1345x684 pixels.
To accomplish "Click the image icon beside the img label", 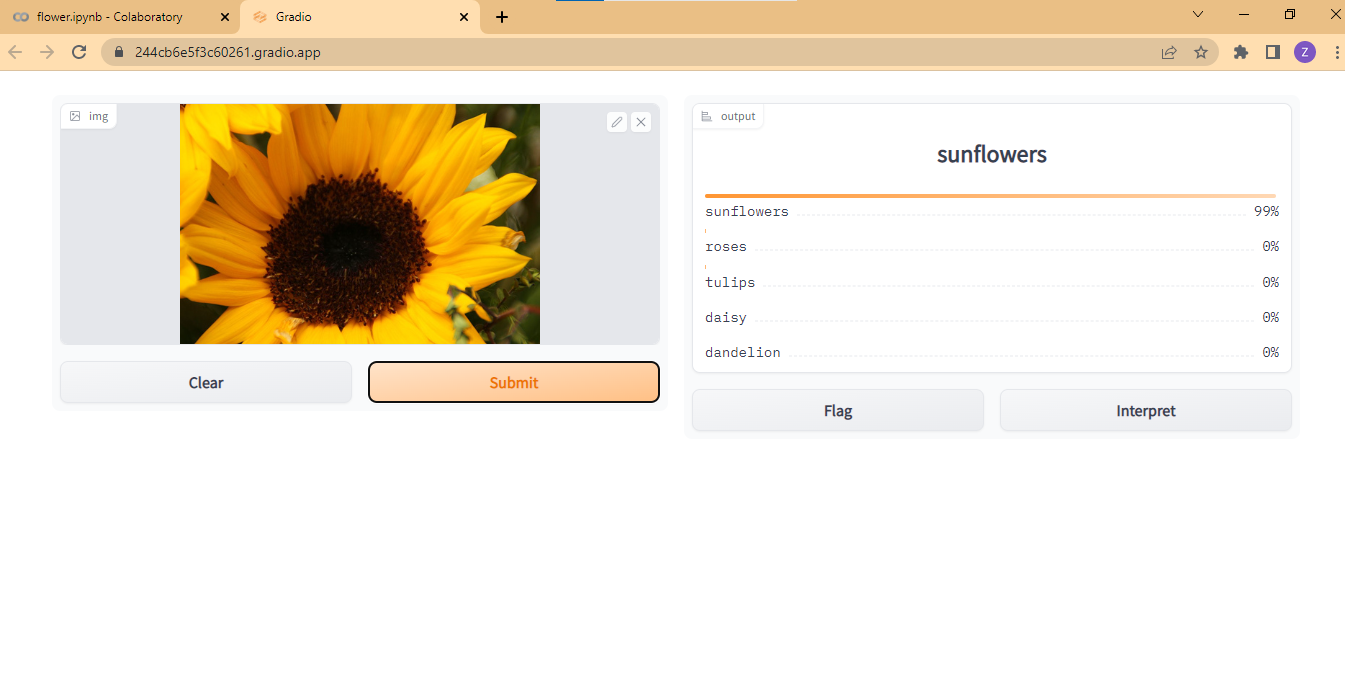I will (x=75, y=116).
